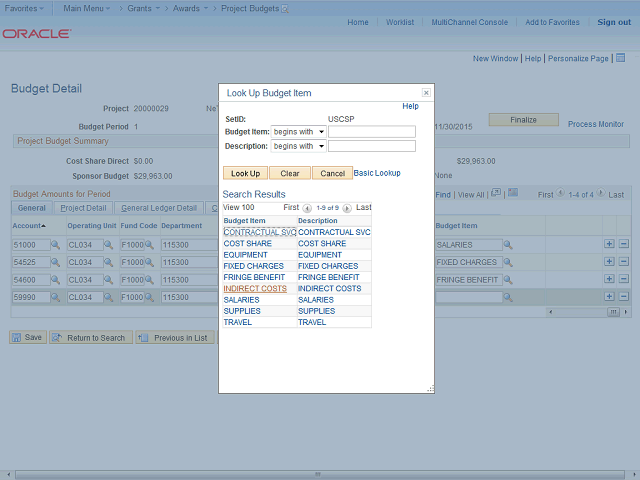Switch to the Project Detail tab
Image resolution: width=640 pixels, height=480 pixels.
click(83, 208)
